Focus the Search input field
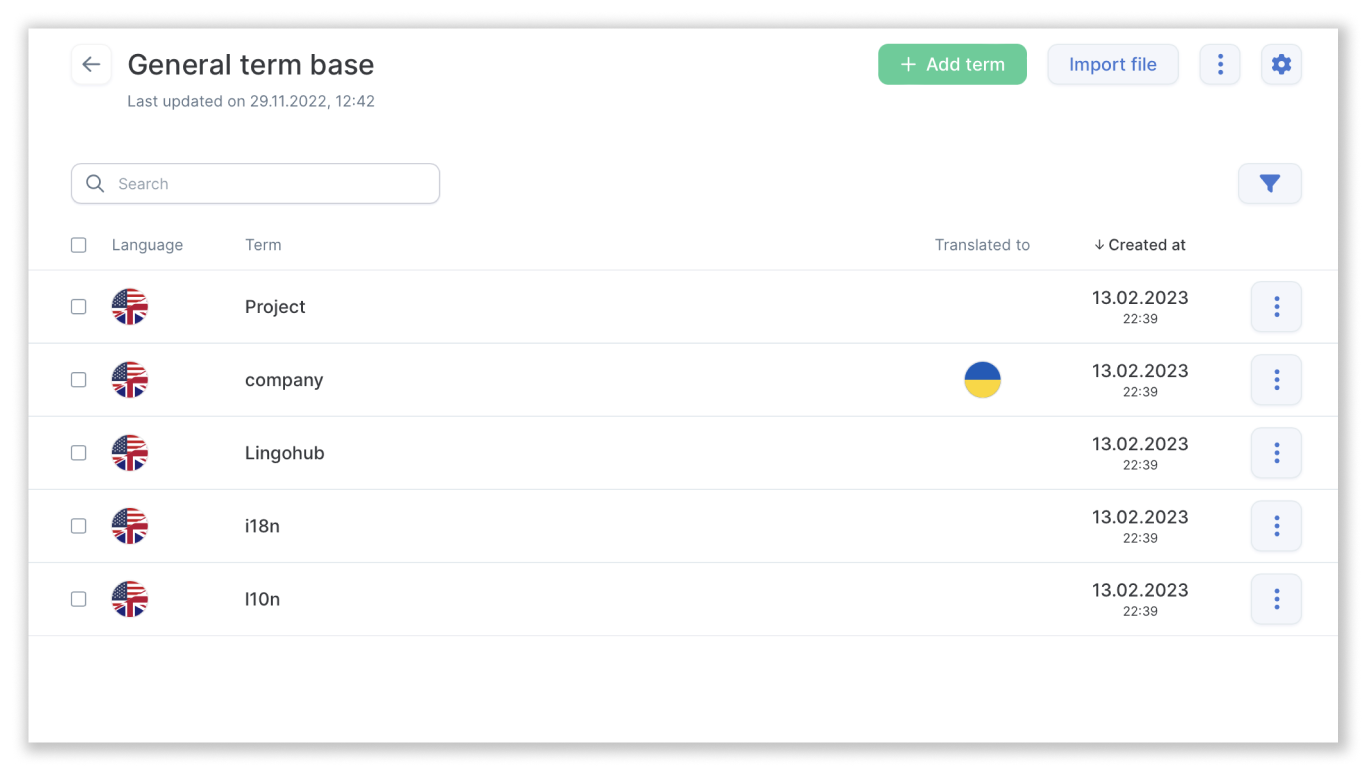The width and height of the screenshot is (1367, 771). pos(255,184)
